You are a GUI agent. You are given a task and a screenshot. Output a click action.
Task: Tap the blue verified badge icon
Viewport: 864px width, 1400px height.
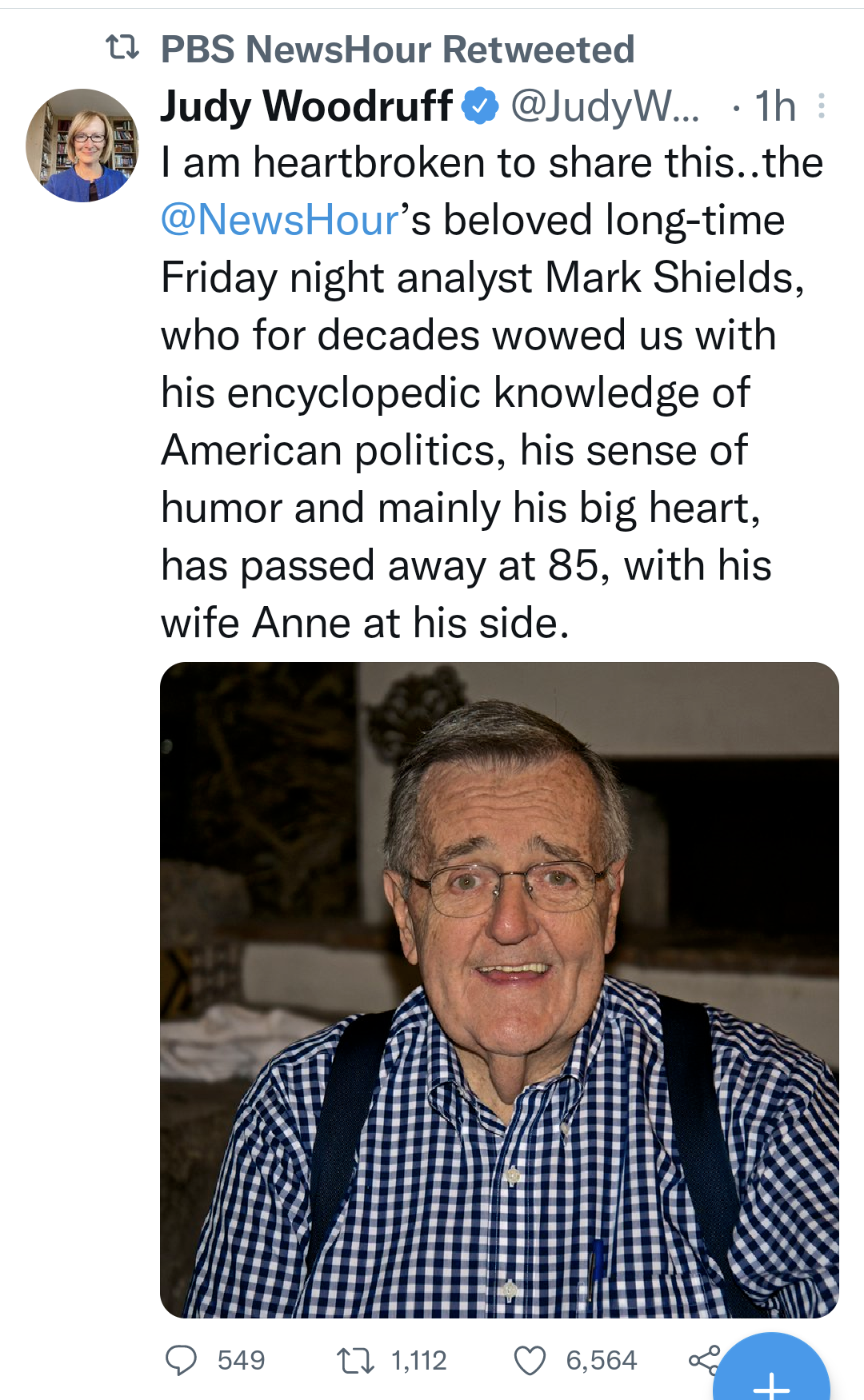481,106
